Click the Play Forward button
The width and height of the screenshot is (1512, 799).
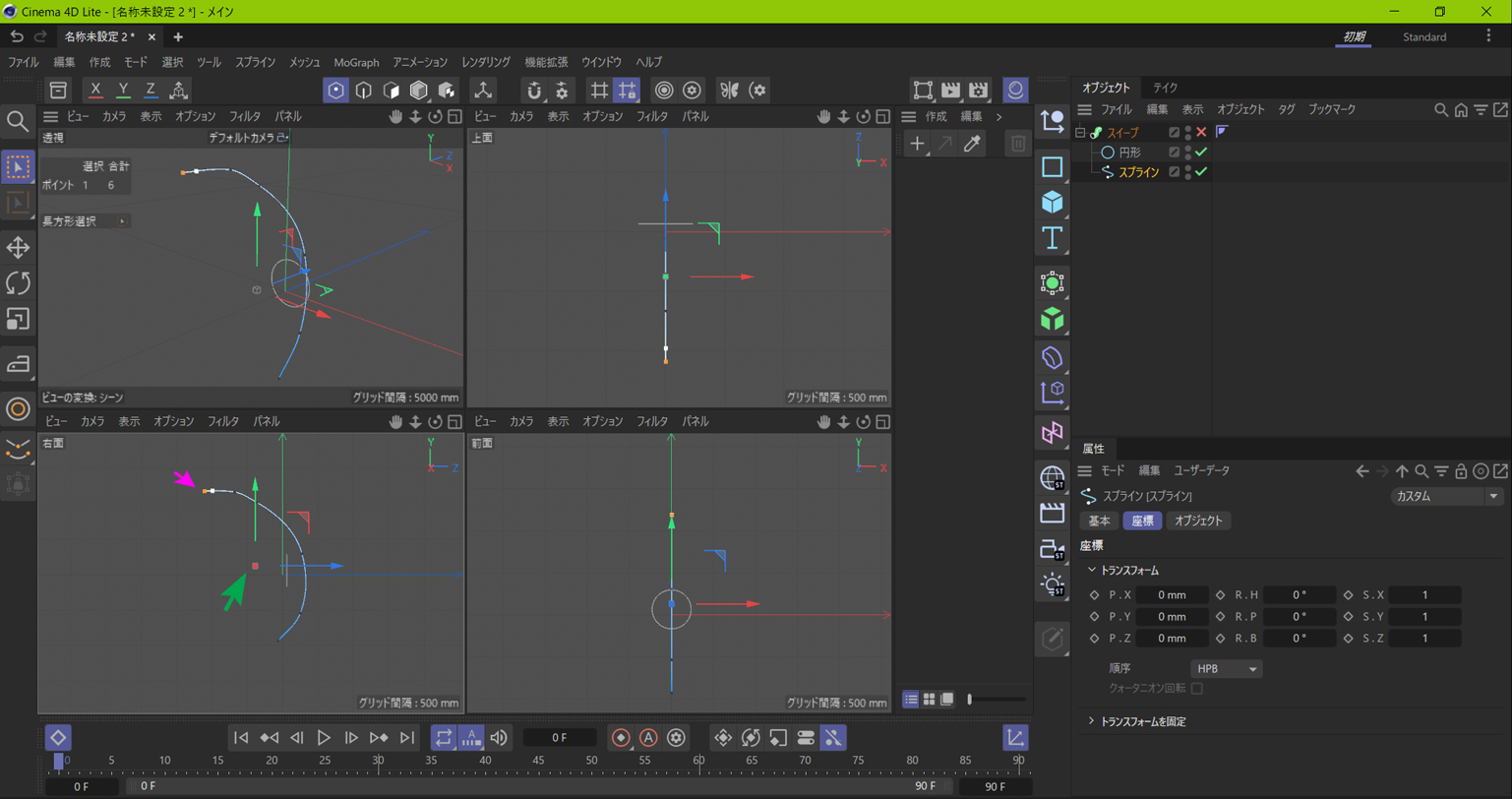click(x=324, y=738)
